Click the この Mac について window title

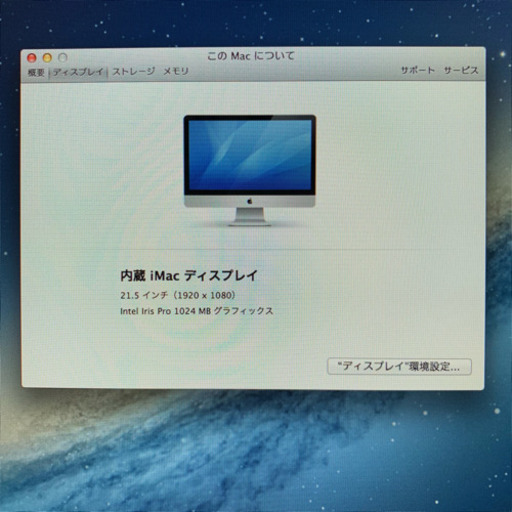point(251,56)
